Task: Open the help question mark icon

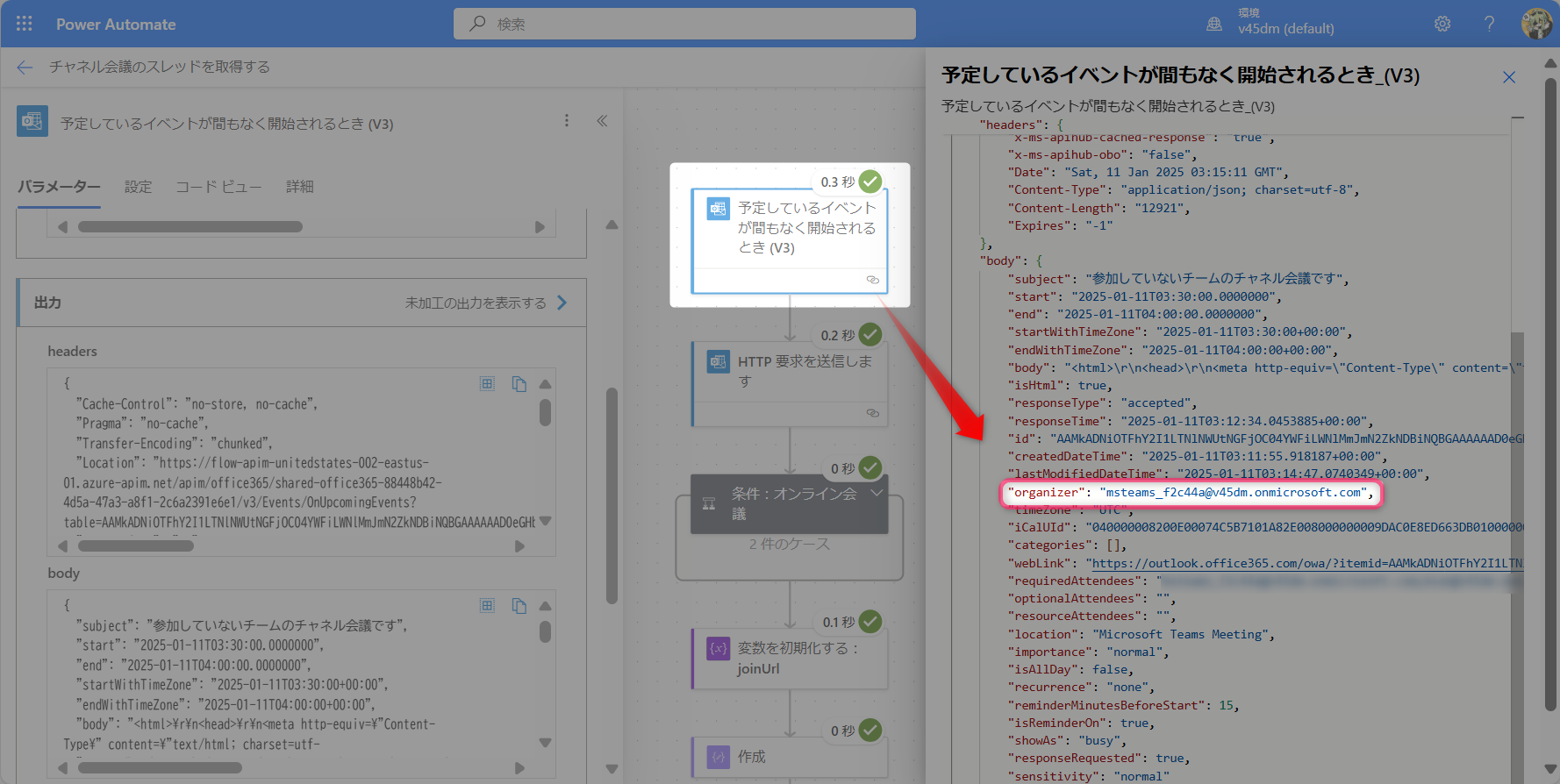Action: [1489, 24]
